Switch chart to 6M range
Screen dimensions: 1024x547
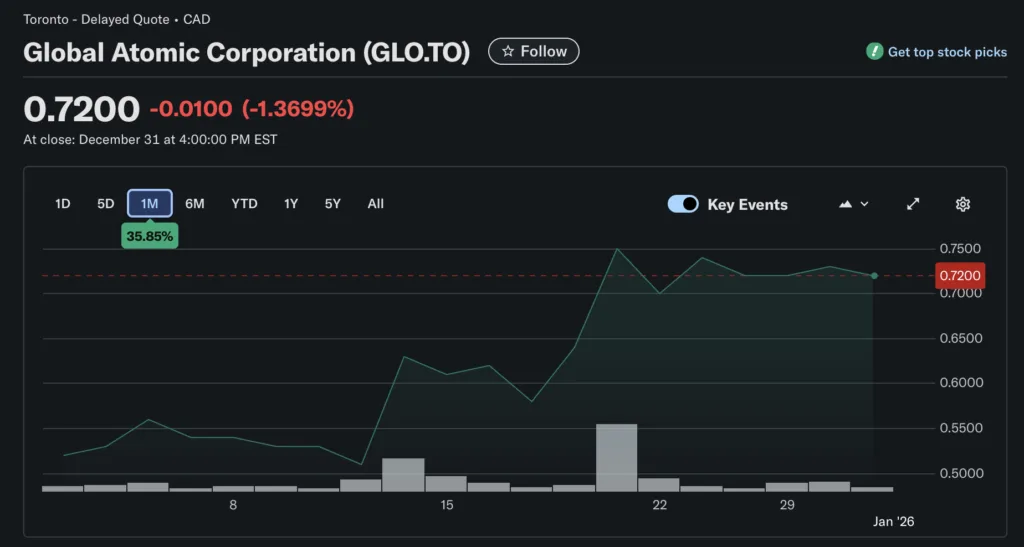pyautogui.click(x=195, y=204)
